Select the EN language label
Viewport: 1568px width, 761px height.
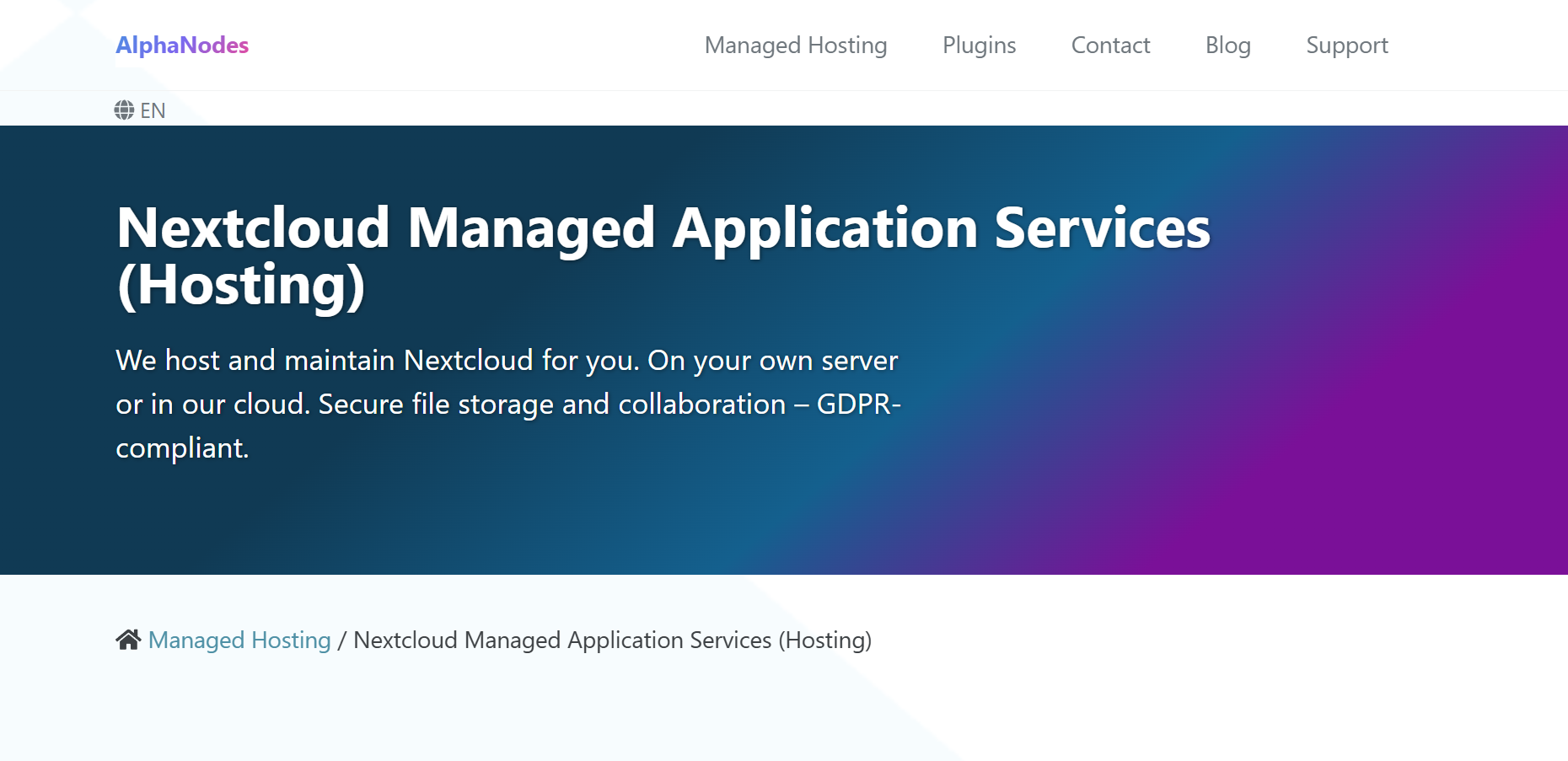(153, 110)
